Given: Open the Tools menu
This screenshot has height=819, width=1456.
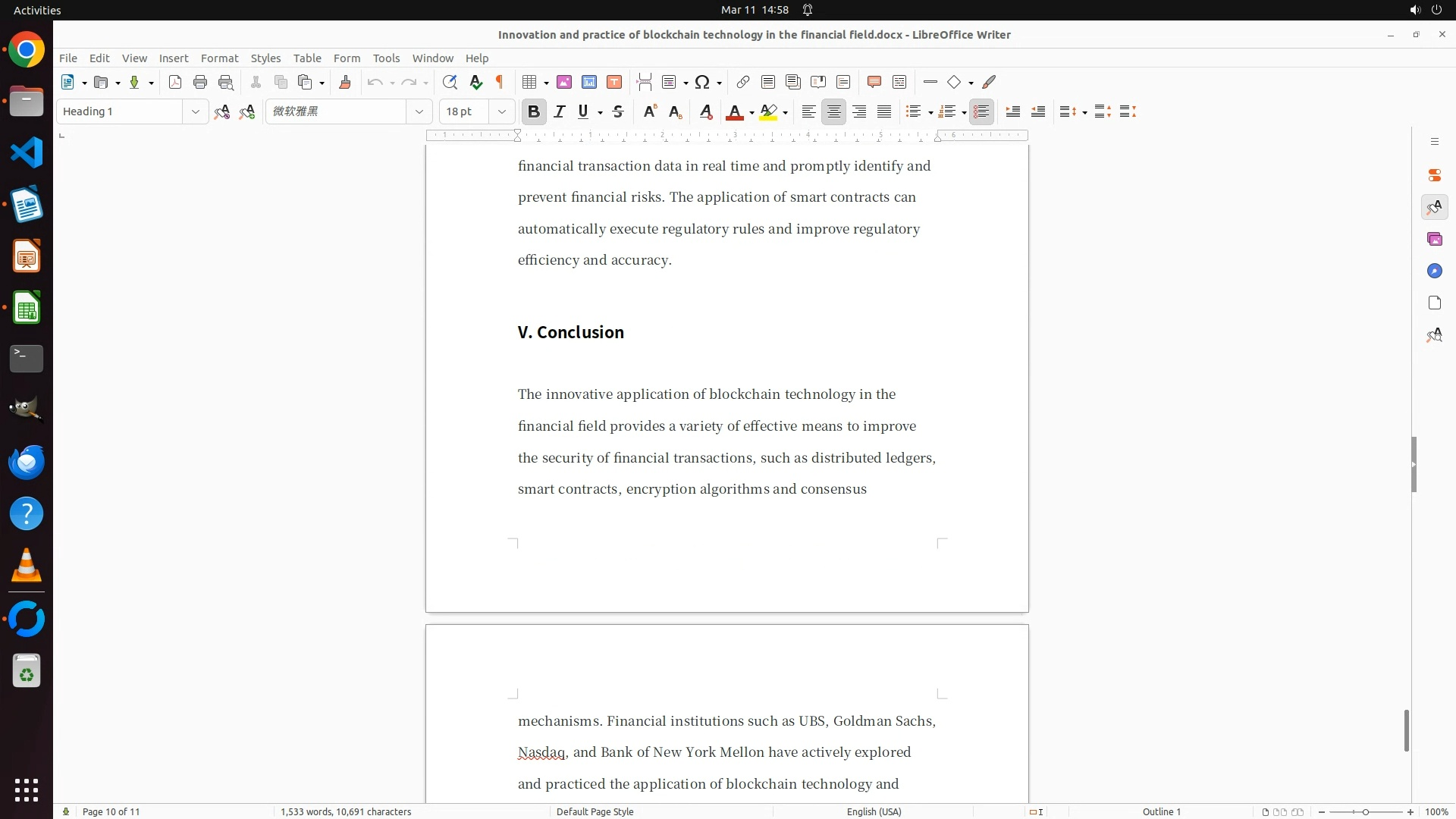Looking at the screenshot, I should [386, 58].
